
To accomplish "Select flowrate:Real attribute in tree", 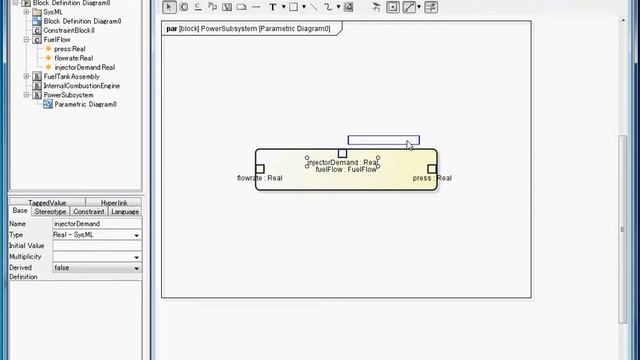I will [69, 58].
